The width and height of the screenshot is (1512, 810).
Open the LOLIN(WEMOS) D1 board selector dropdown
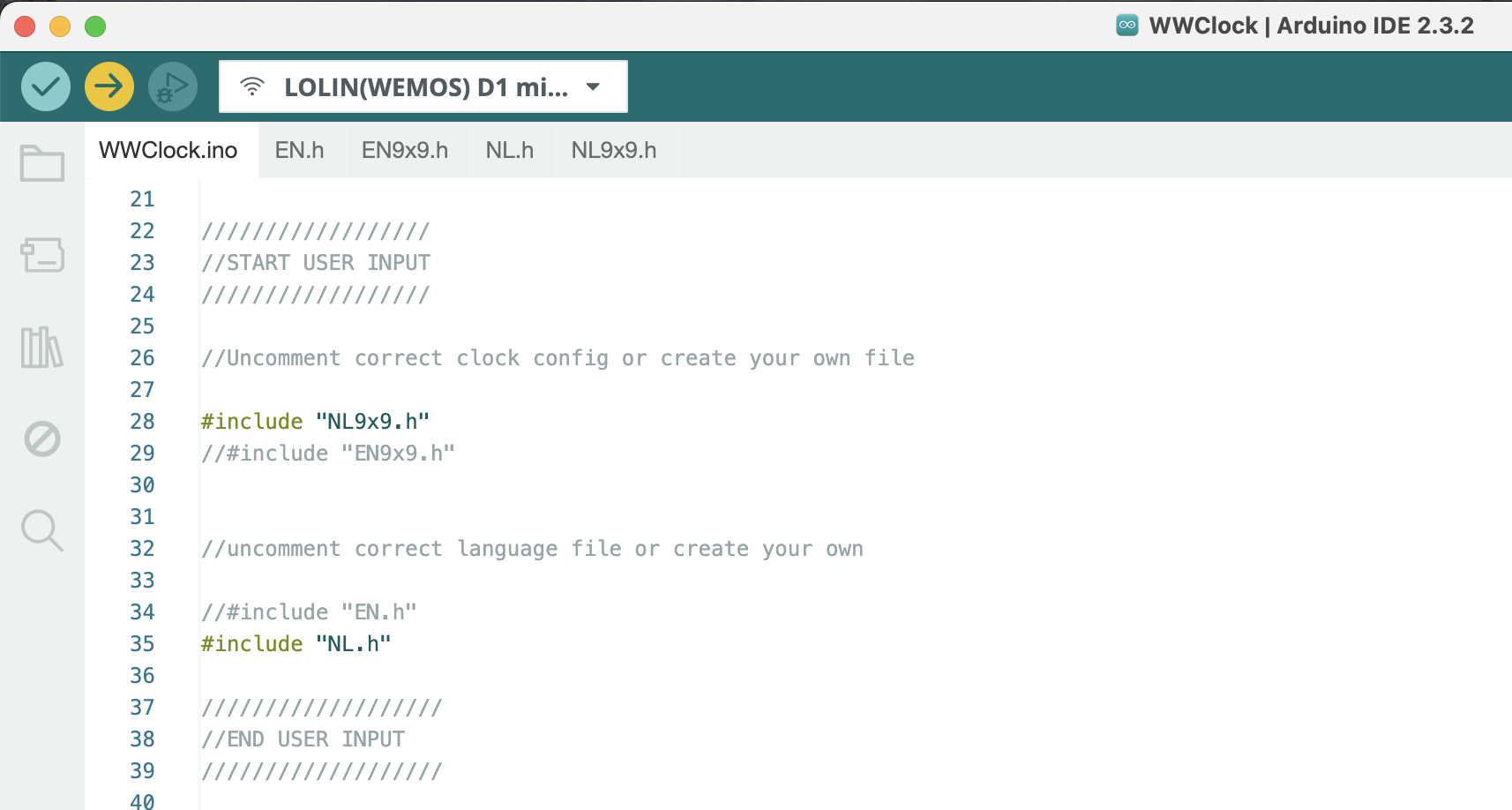click(x=423, y=86)
